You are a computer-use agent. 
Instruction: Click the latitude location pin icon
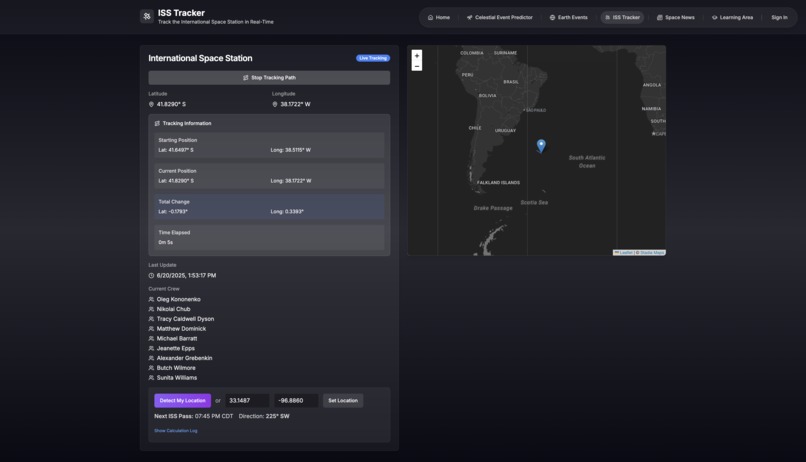point(151,104)
